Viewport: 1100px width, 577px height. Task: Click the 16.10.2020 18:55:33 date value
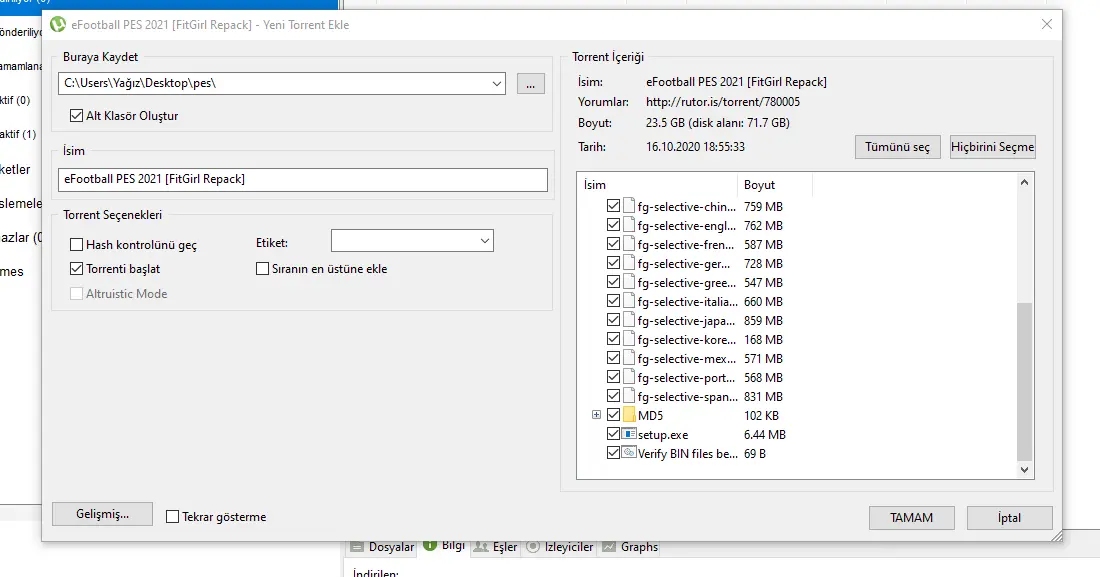point(695,147)
